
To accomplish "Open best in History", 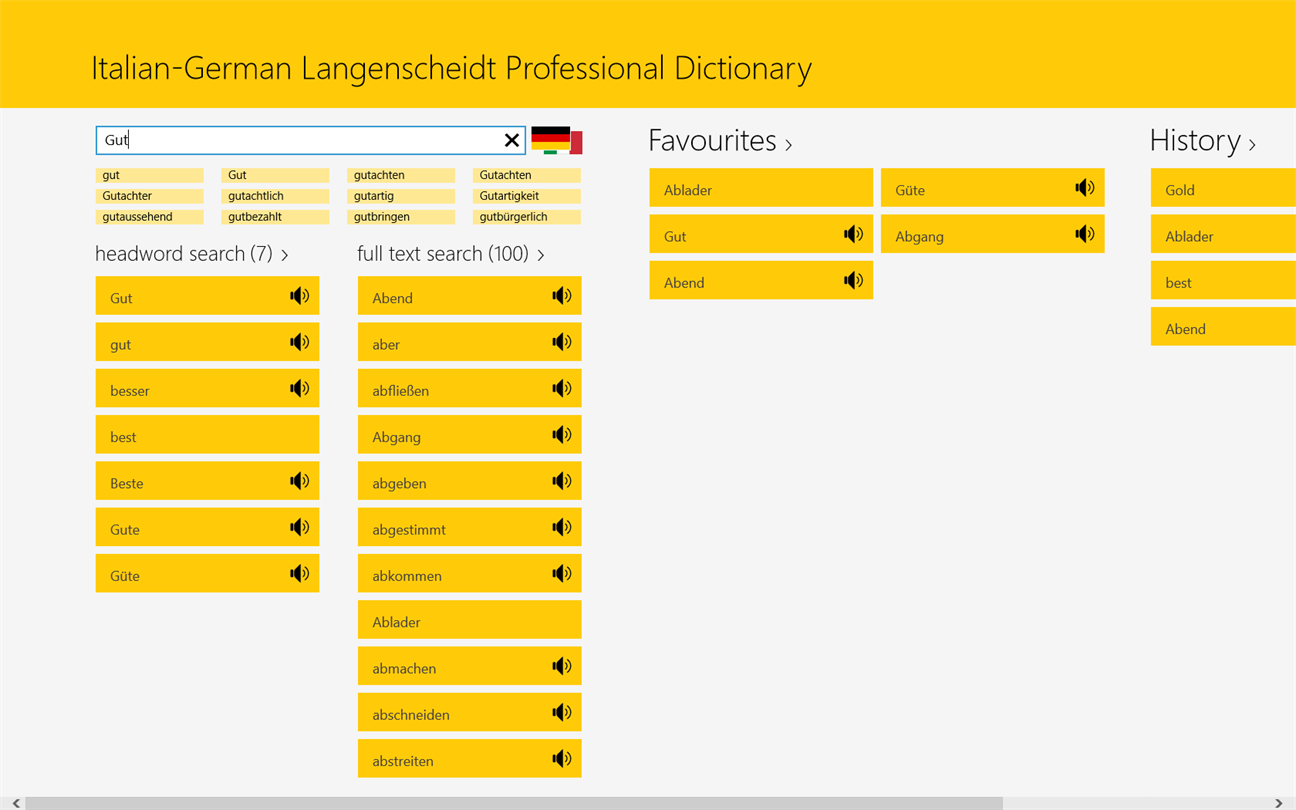I will click(1223, 281).
